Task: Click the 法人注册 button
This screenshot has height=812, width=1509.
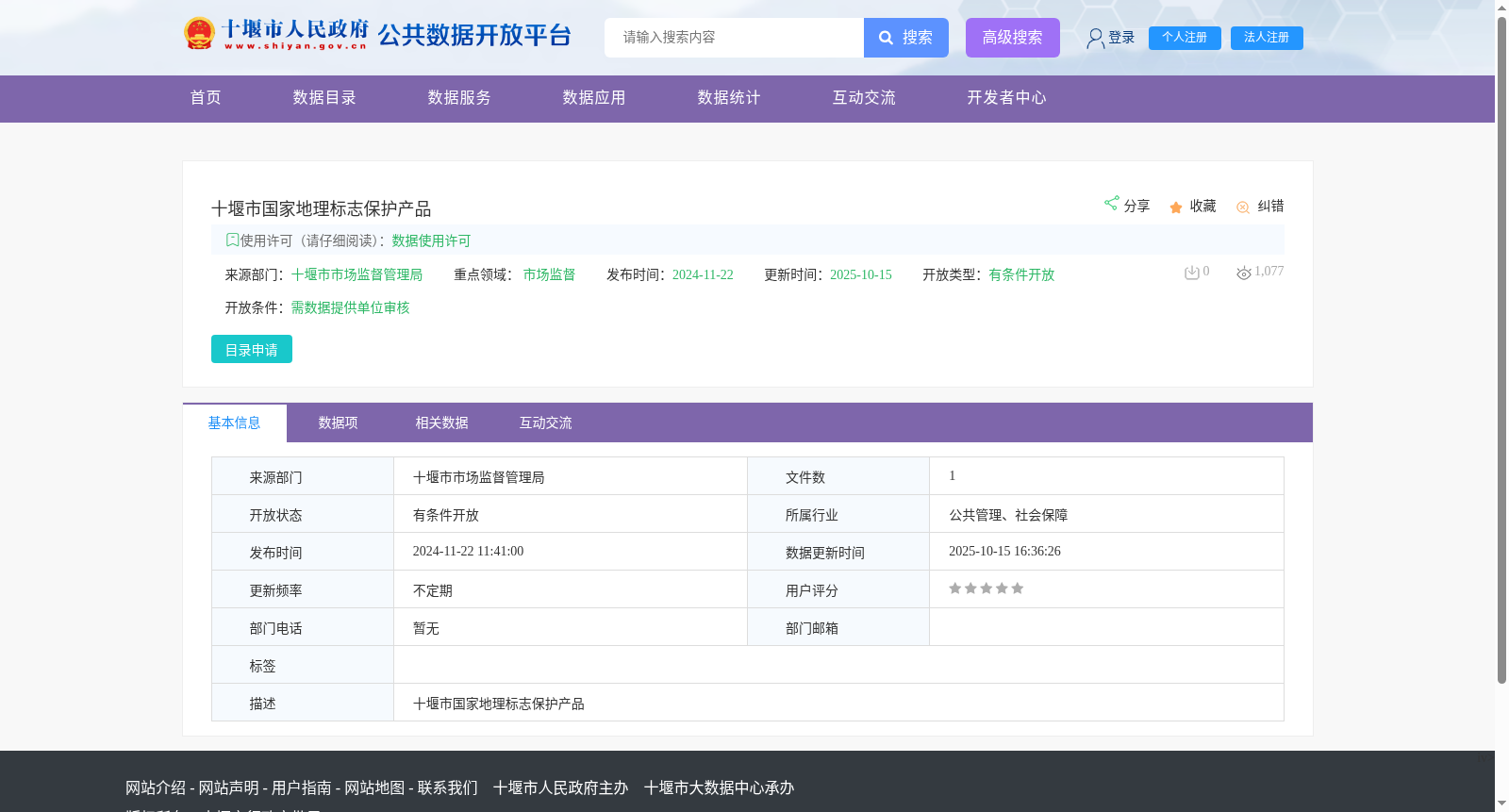Action: tap(1267, 38)
